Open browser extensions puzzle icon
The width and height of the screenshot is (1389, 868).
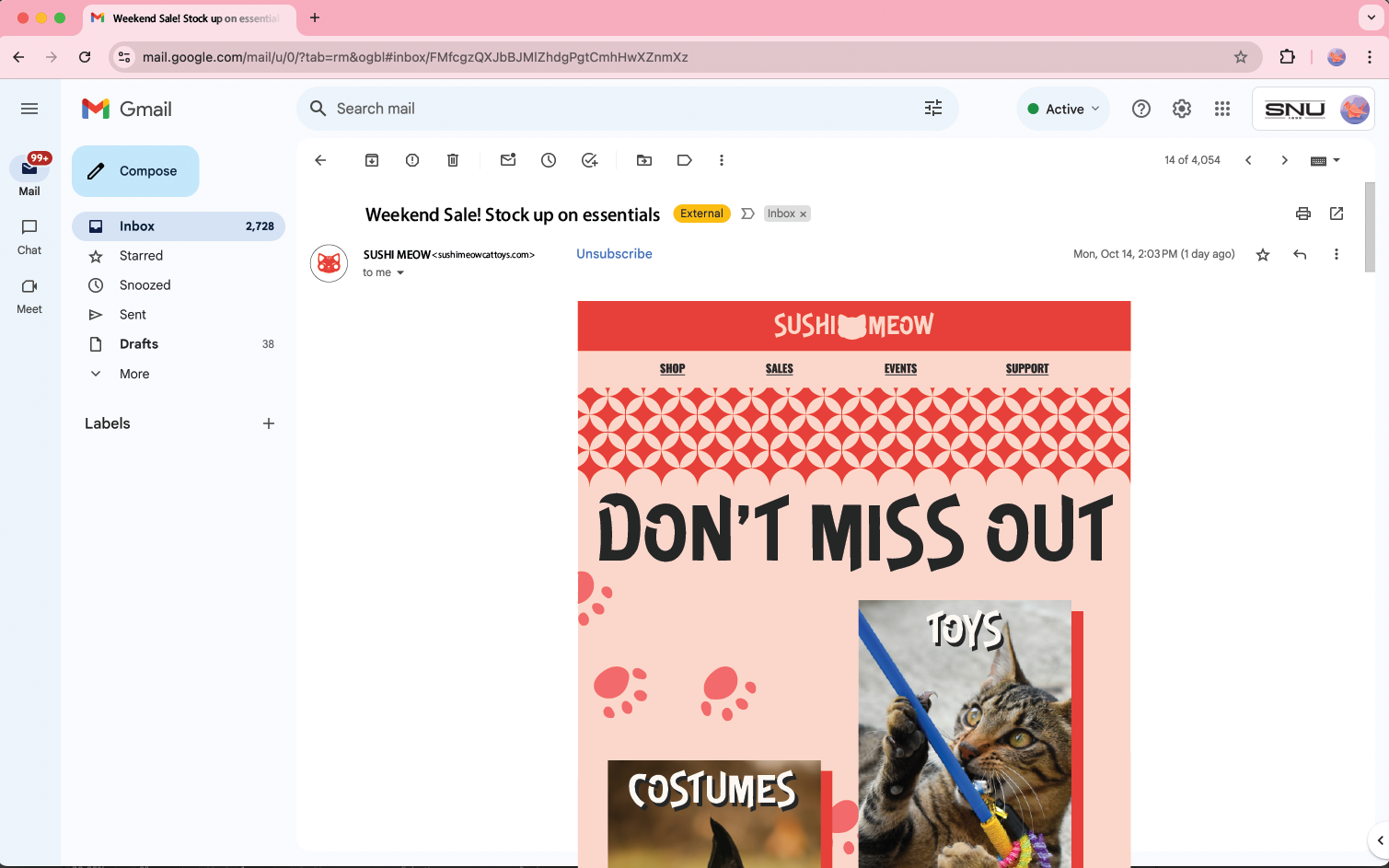click(1287, 57)
